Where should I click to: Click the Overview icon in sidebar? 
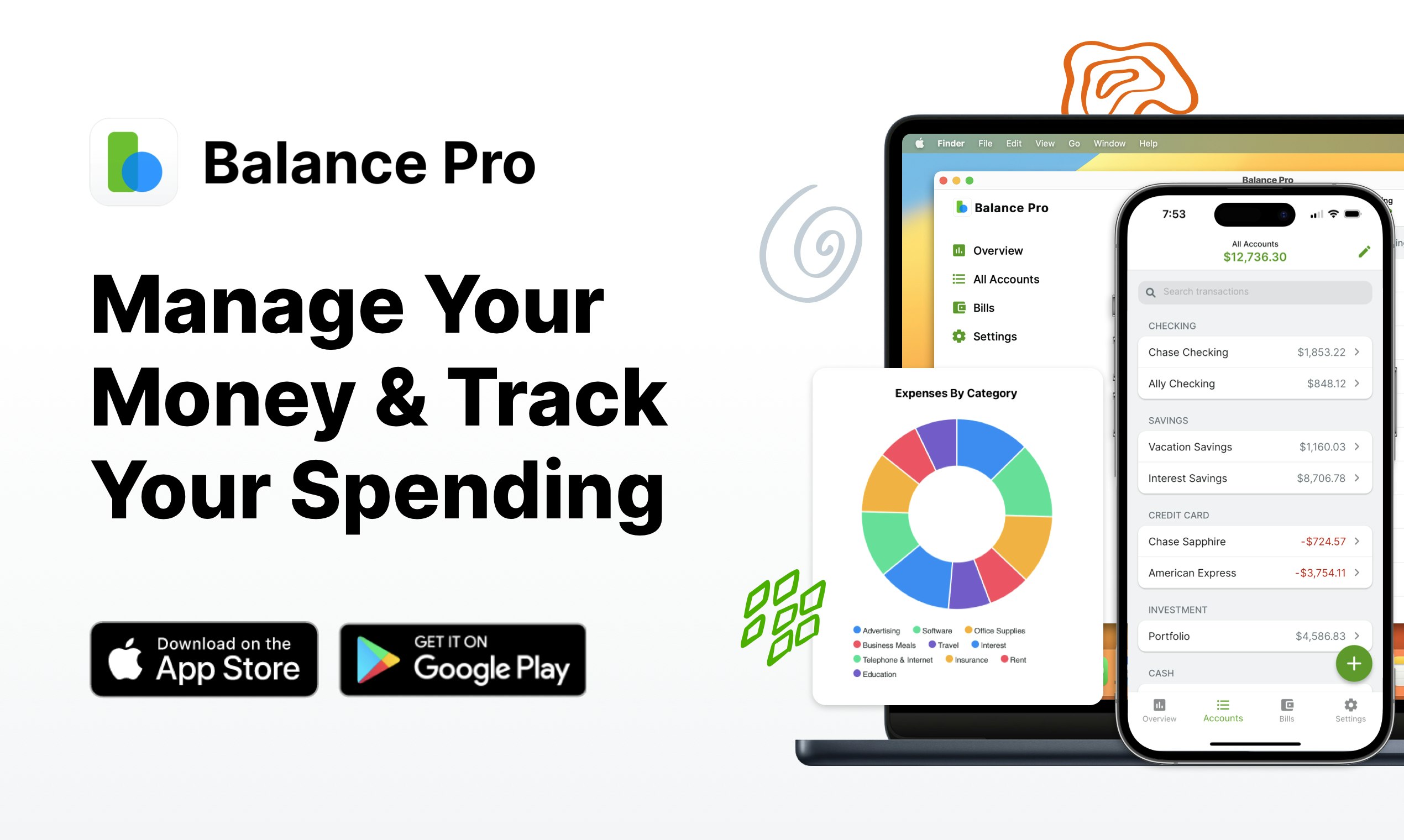coord(957,251)
